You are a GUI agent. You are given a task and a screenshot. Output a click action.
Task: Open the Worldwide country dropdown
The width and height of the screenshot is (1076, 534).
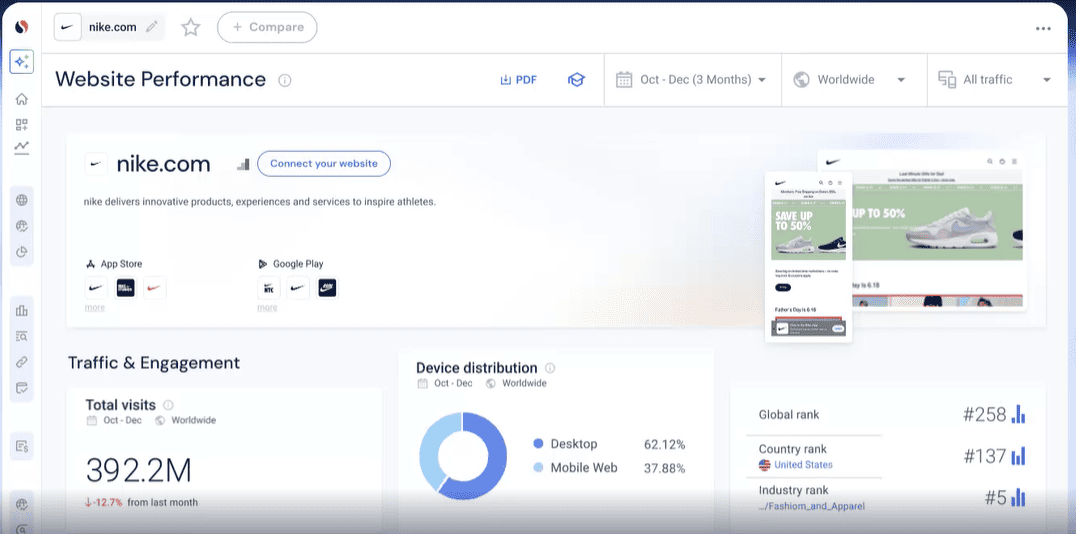[849, 80]
